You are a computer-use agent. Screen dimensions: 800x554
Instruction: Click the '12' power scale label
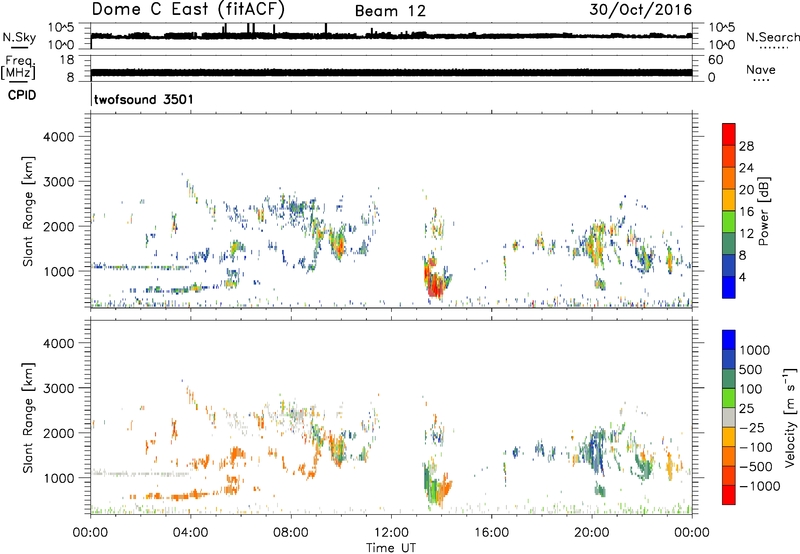(x=746, y=234)
